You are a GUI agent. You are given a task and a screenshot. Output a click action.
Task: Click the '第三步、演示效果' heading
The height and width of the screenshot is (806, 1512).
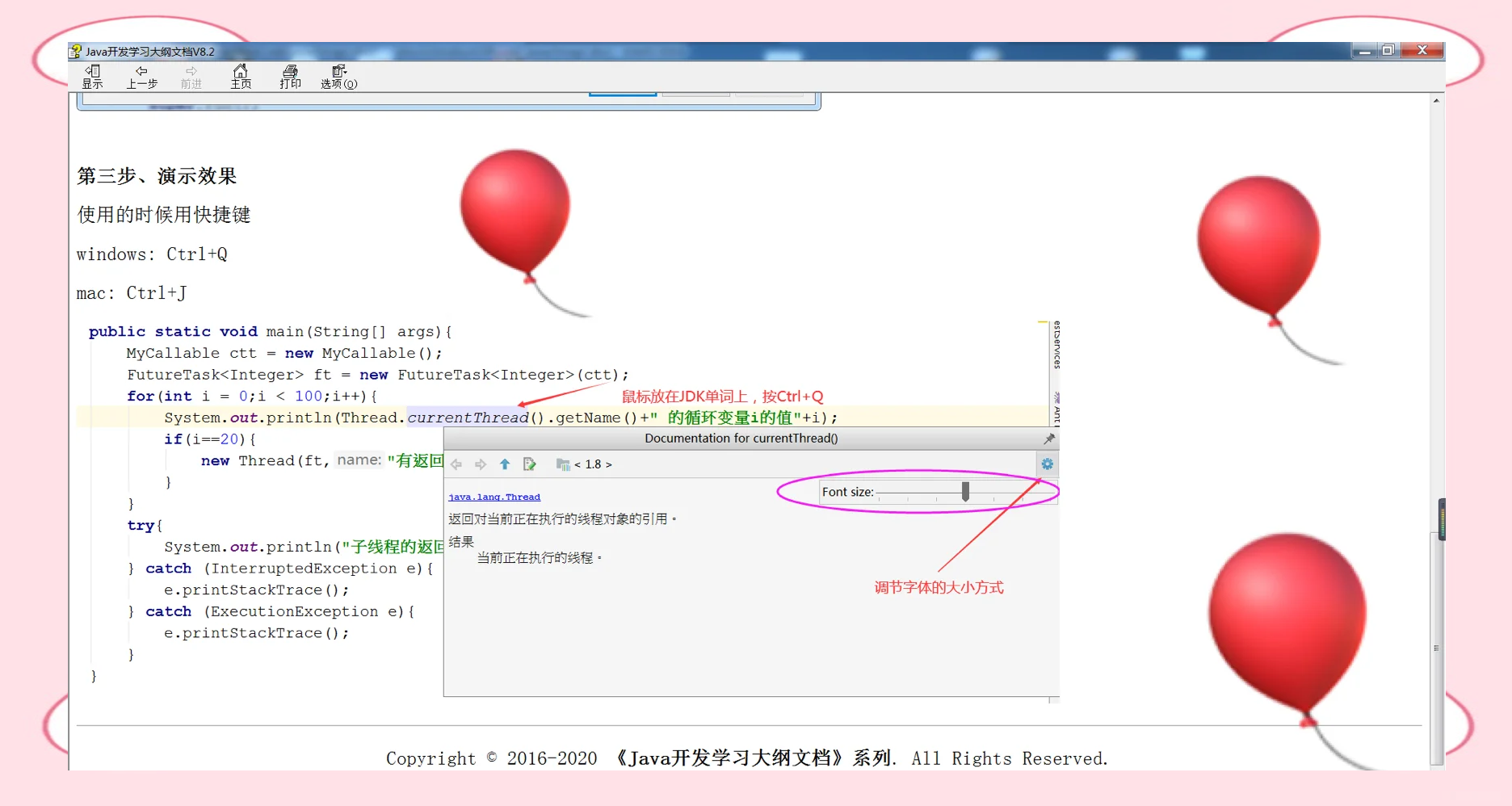point(157,176)
